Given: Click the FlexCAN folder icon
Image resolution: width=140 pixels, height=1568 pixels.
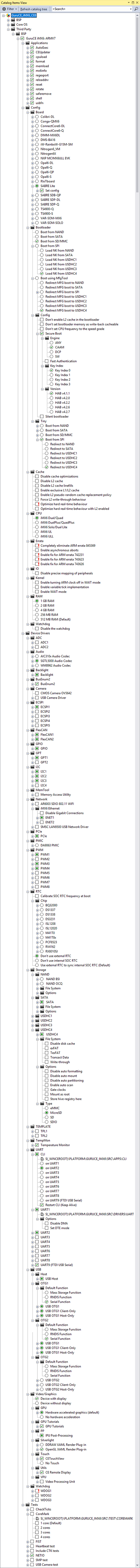Looking at the screenshot, I should point(33,730).
